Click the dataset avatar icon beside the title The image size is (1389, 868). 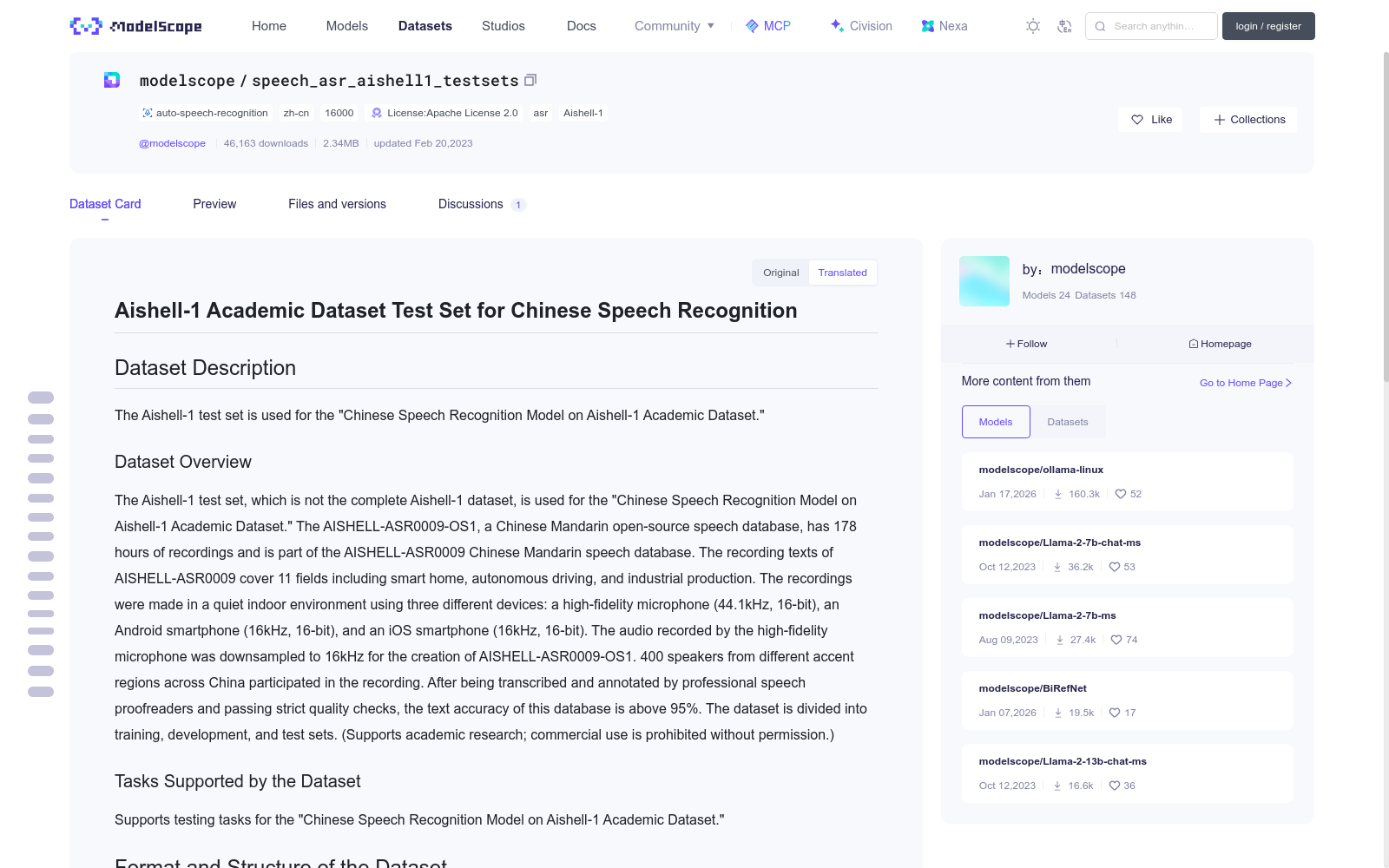(112, 80)
